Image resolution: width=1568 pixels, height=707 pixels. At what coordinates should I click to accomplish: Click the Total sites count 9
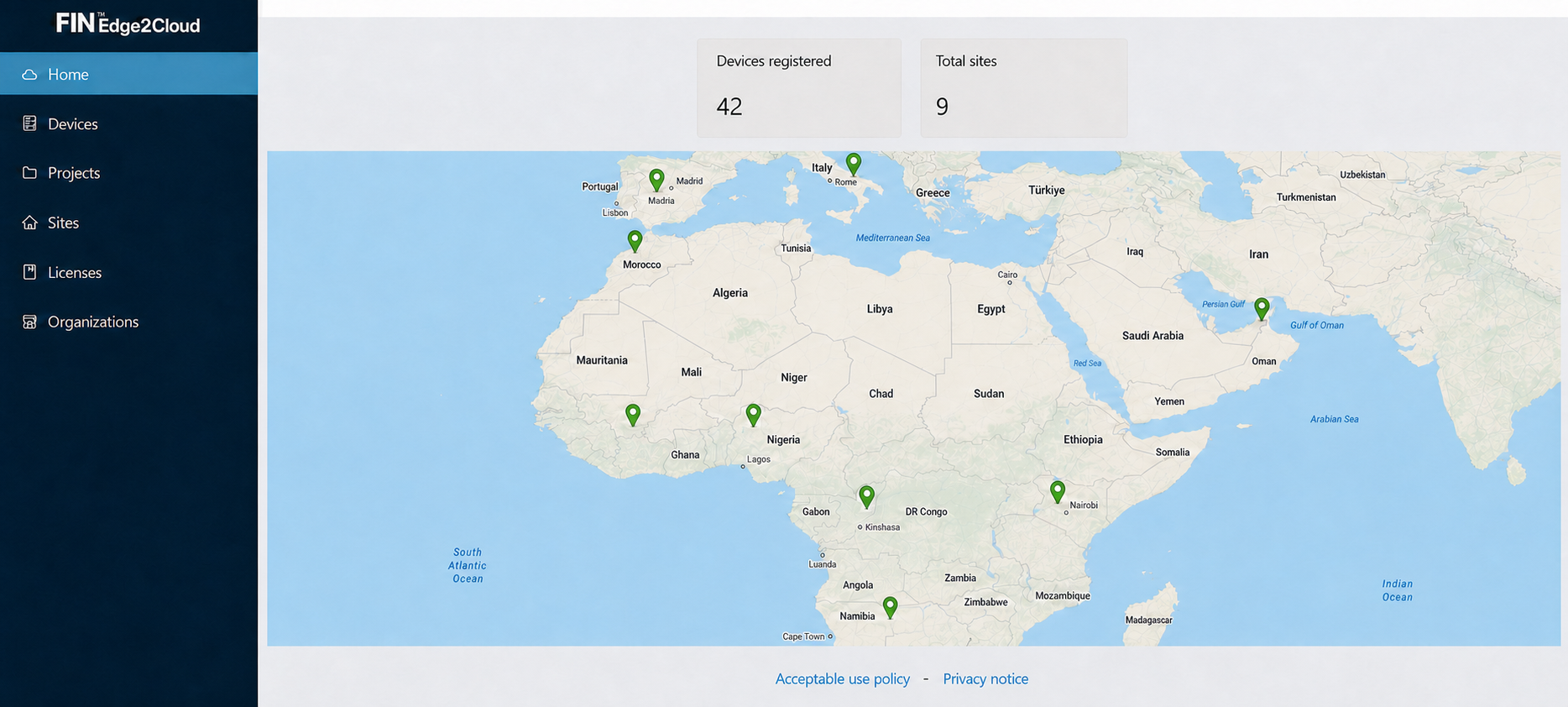coord(943,107)
